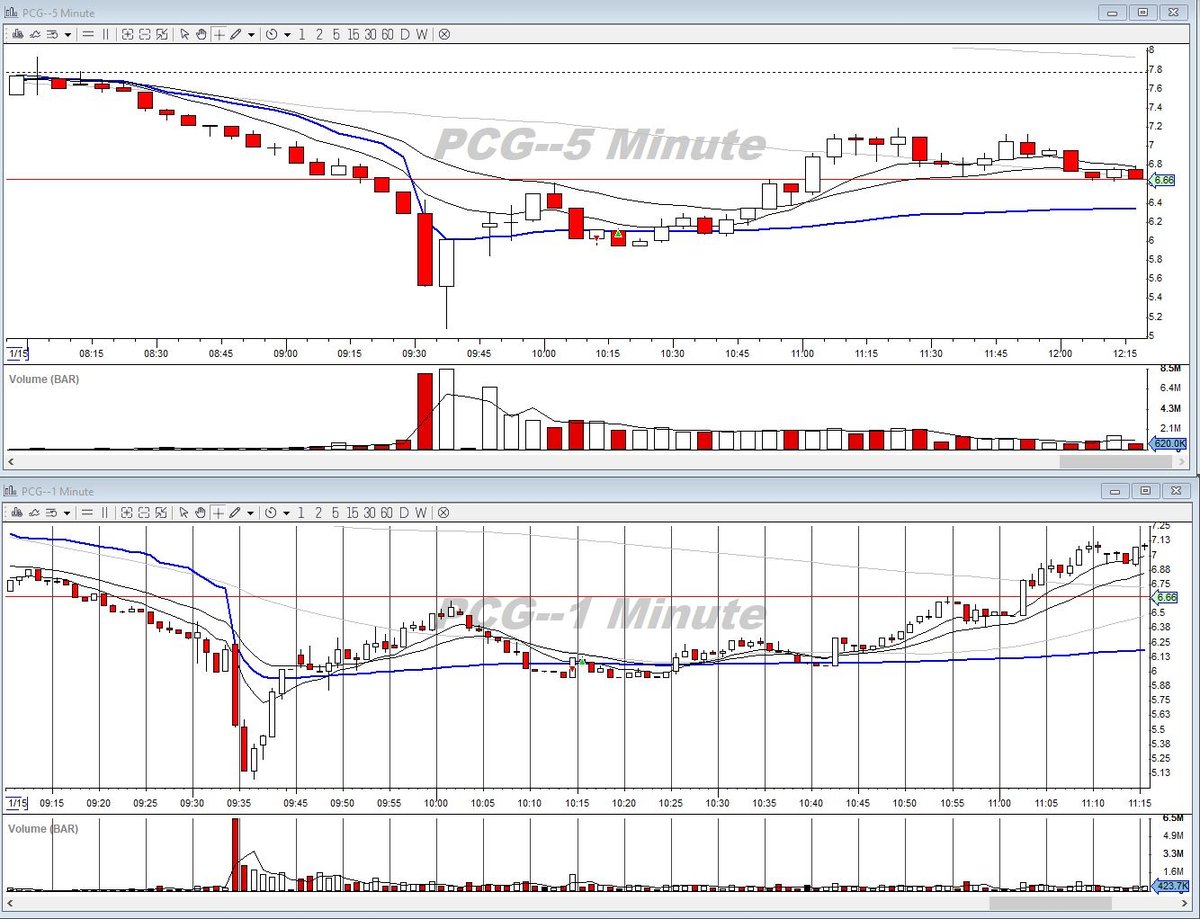This screenshot has height=919, width=1200.
Task: Click left scroll arrow under 5 Minute chart
Action: click(11, 463)
